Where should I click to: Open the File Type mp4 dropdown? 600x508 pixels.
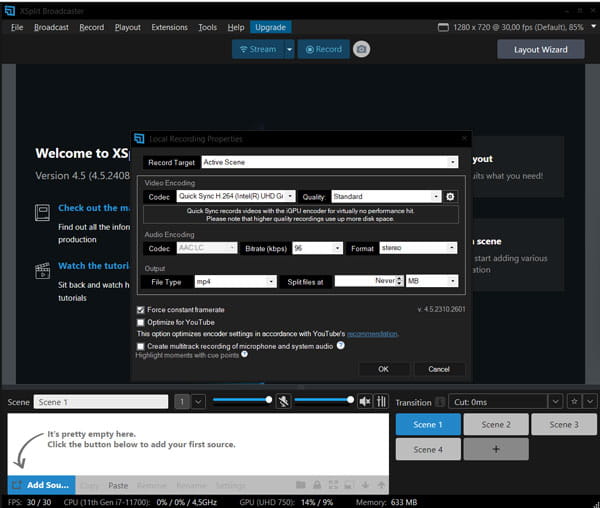tap(235, 282)
